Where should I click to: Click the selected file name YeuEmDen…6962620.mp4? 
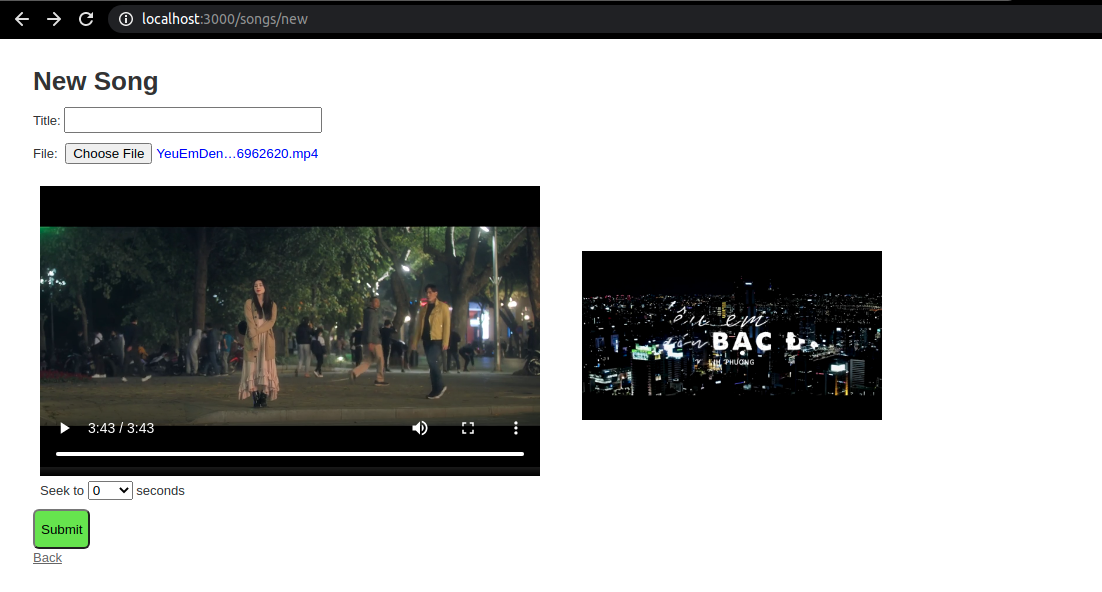coord(237,154)
